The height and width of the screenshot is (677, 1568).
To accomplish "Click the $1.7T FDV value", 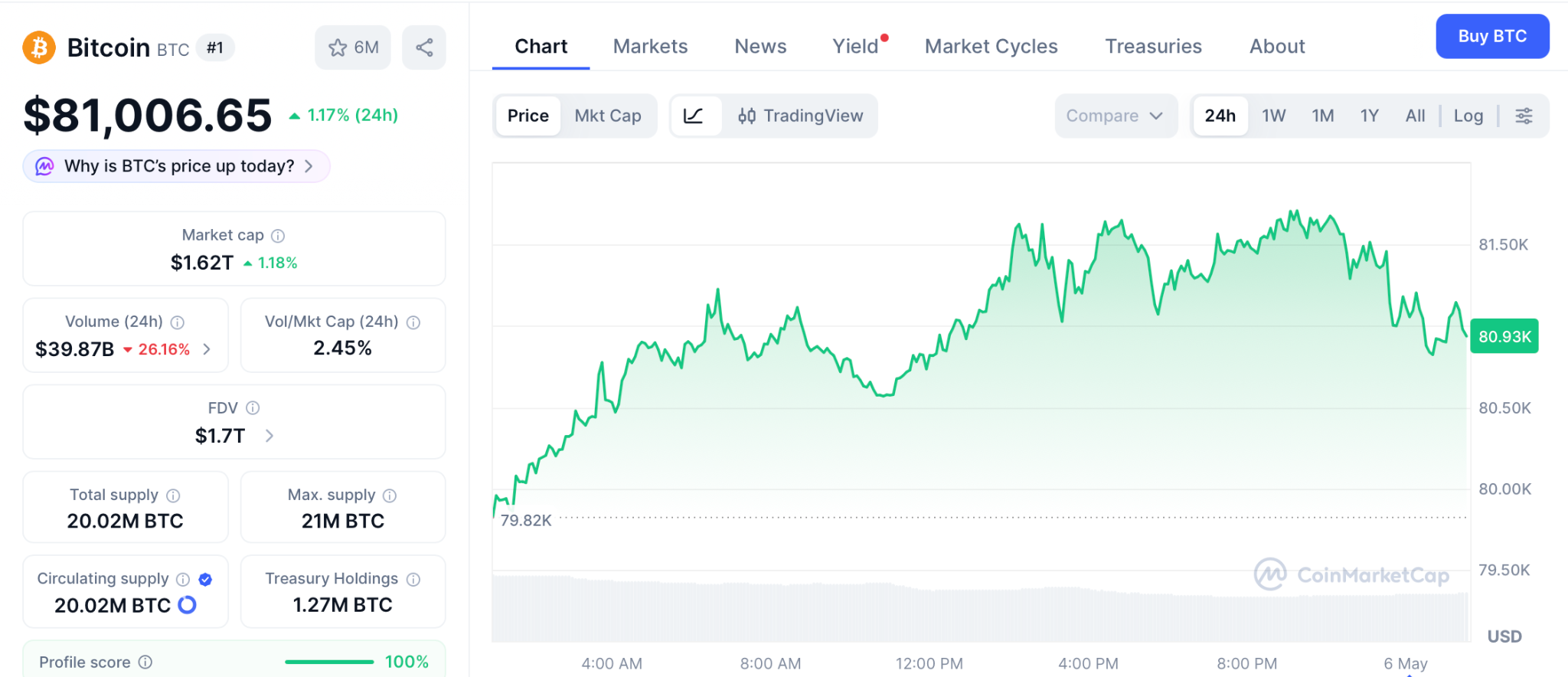I will (x=220, y=436).
